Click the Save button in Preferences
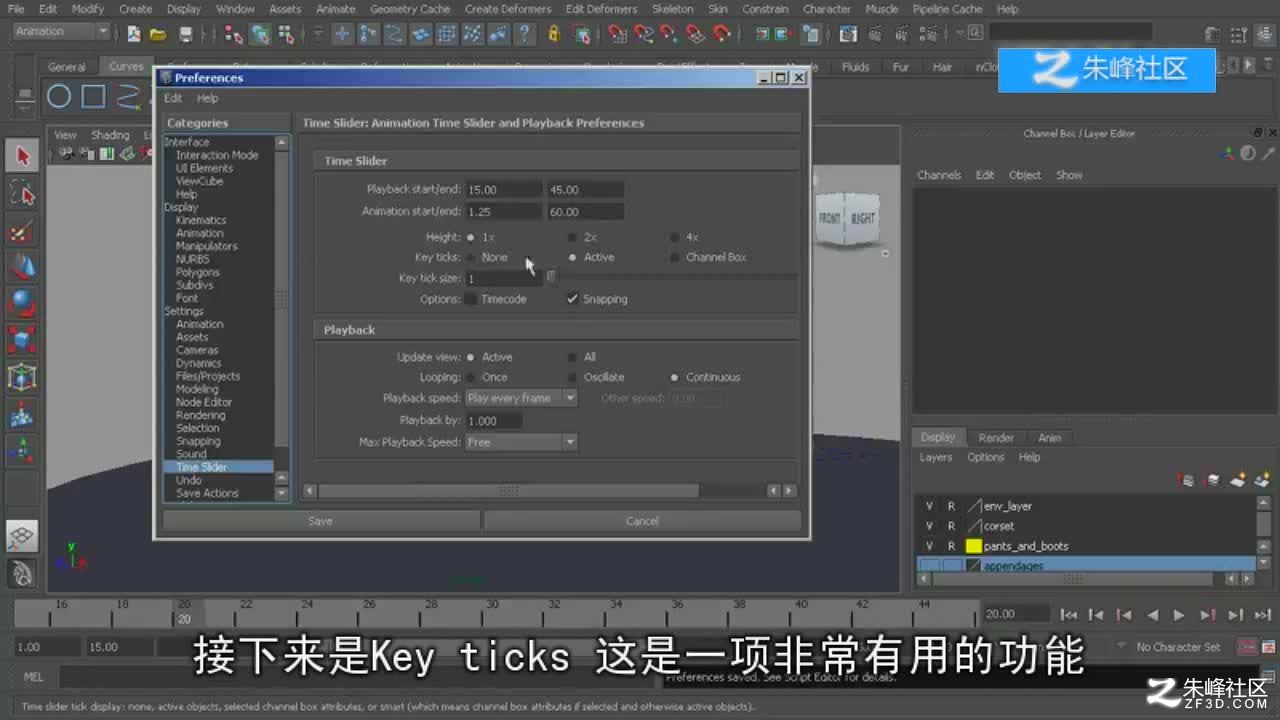The height and width of the screenshot is (720, 1280). [320, 521]
